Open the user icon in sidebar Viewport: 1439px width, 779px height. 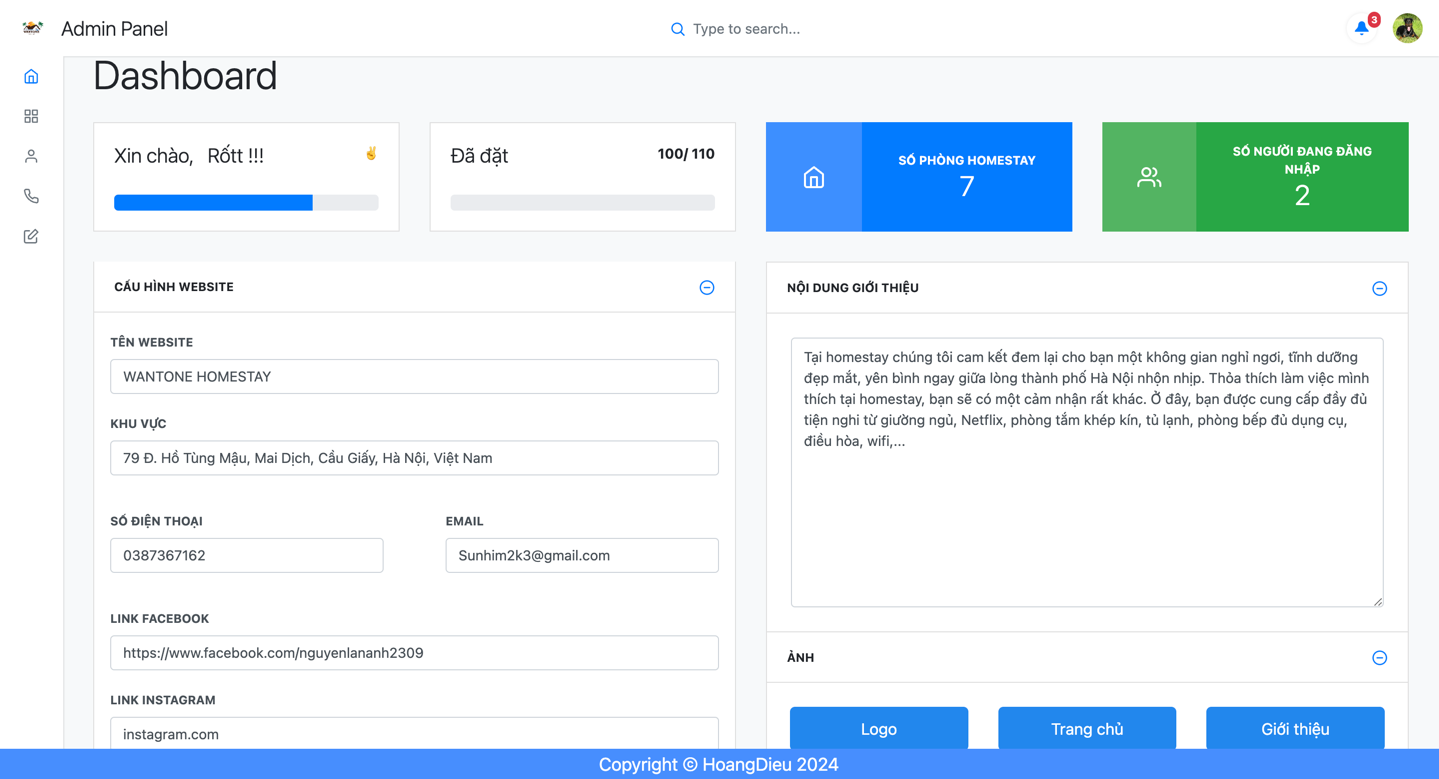point(31,156)
